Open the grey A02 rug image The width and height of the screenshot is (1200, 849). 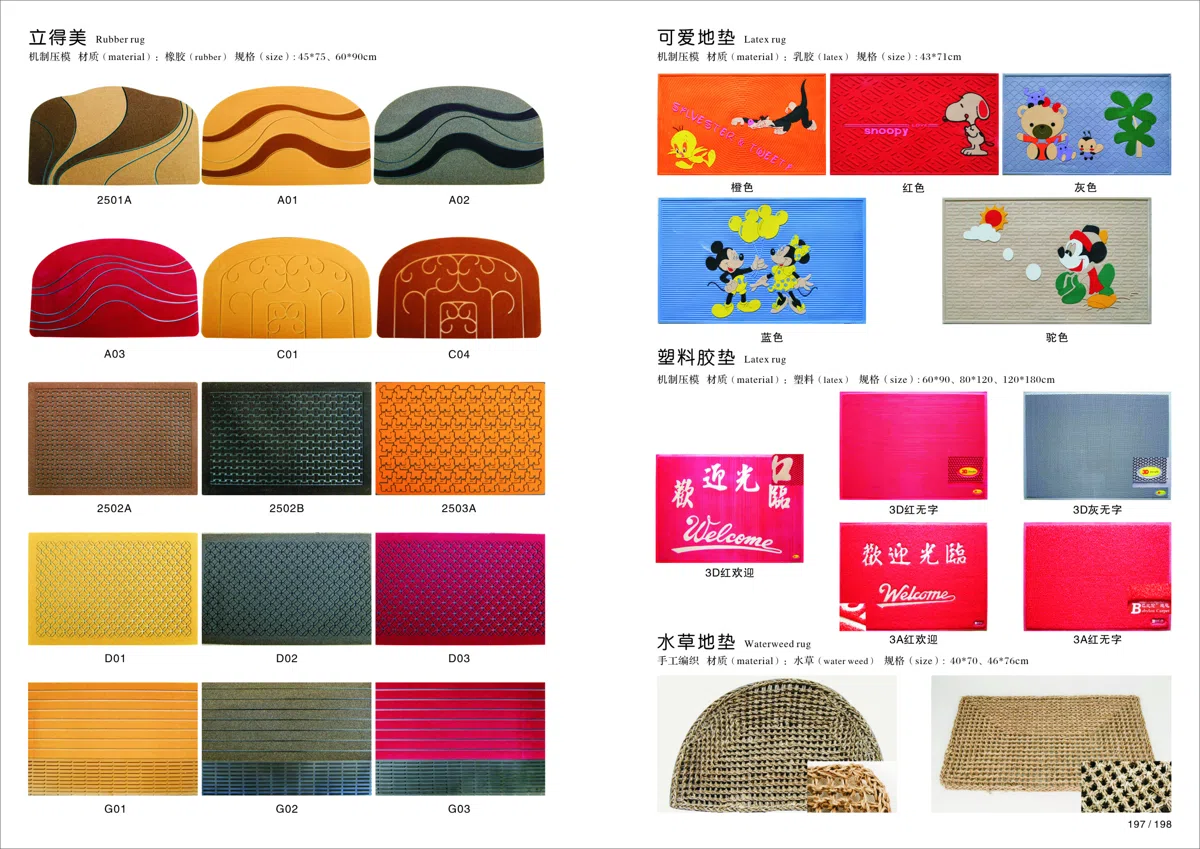[x=459, y=135]
